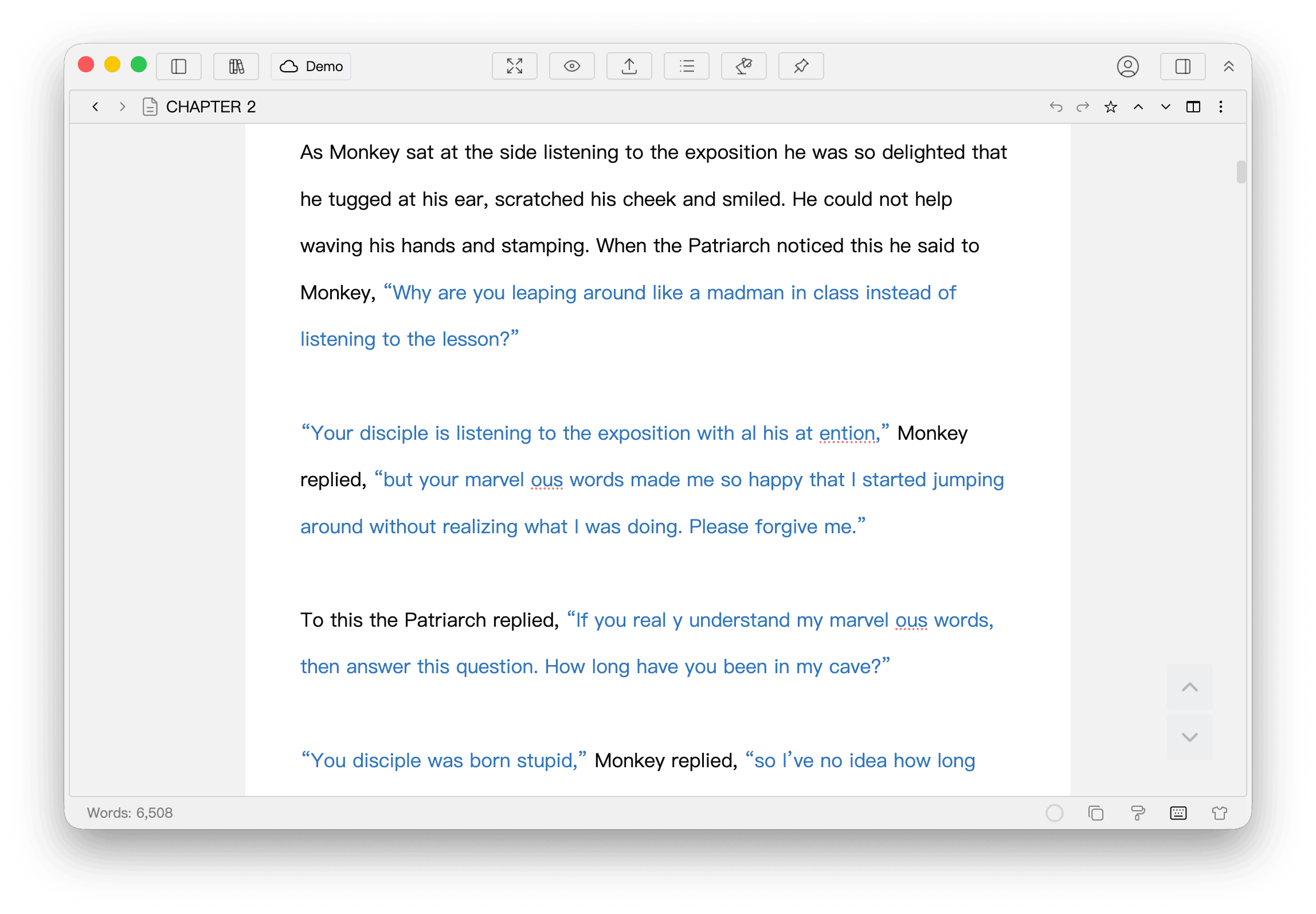The width and height of the screenshot is (1316, 914).
Task: Click the copy document icon in status bar
Action: click(1096, 813)
